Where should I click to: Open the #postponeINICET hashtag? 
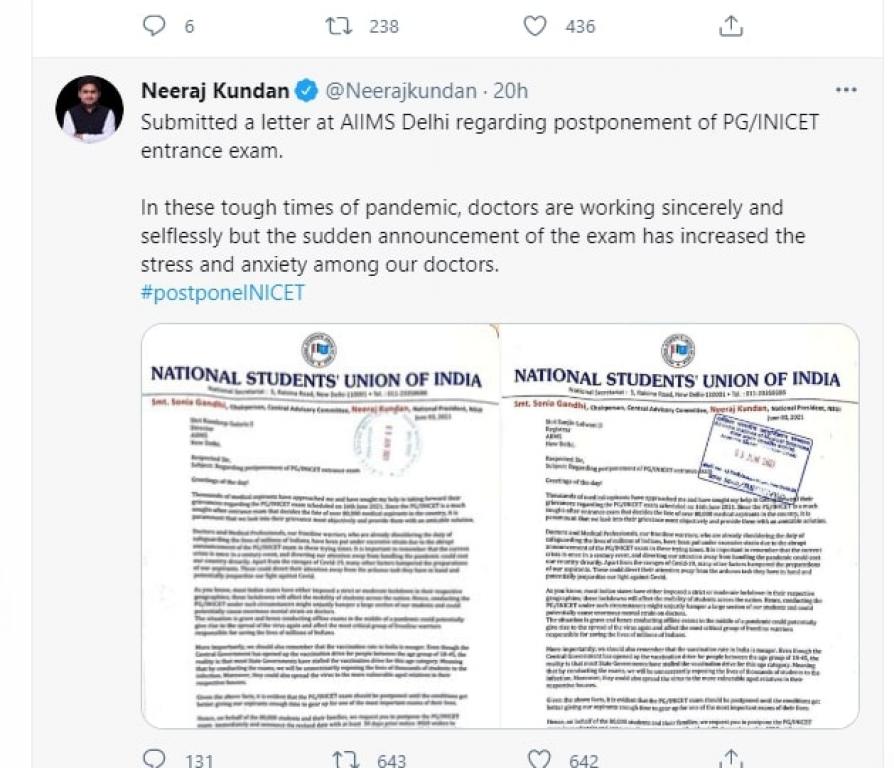(223, 293)
